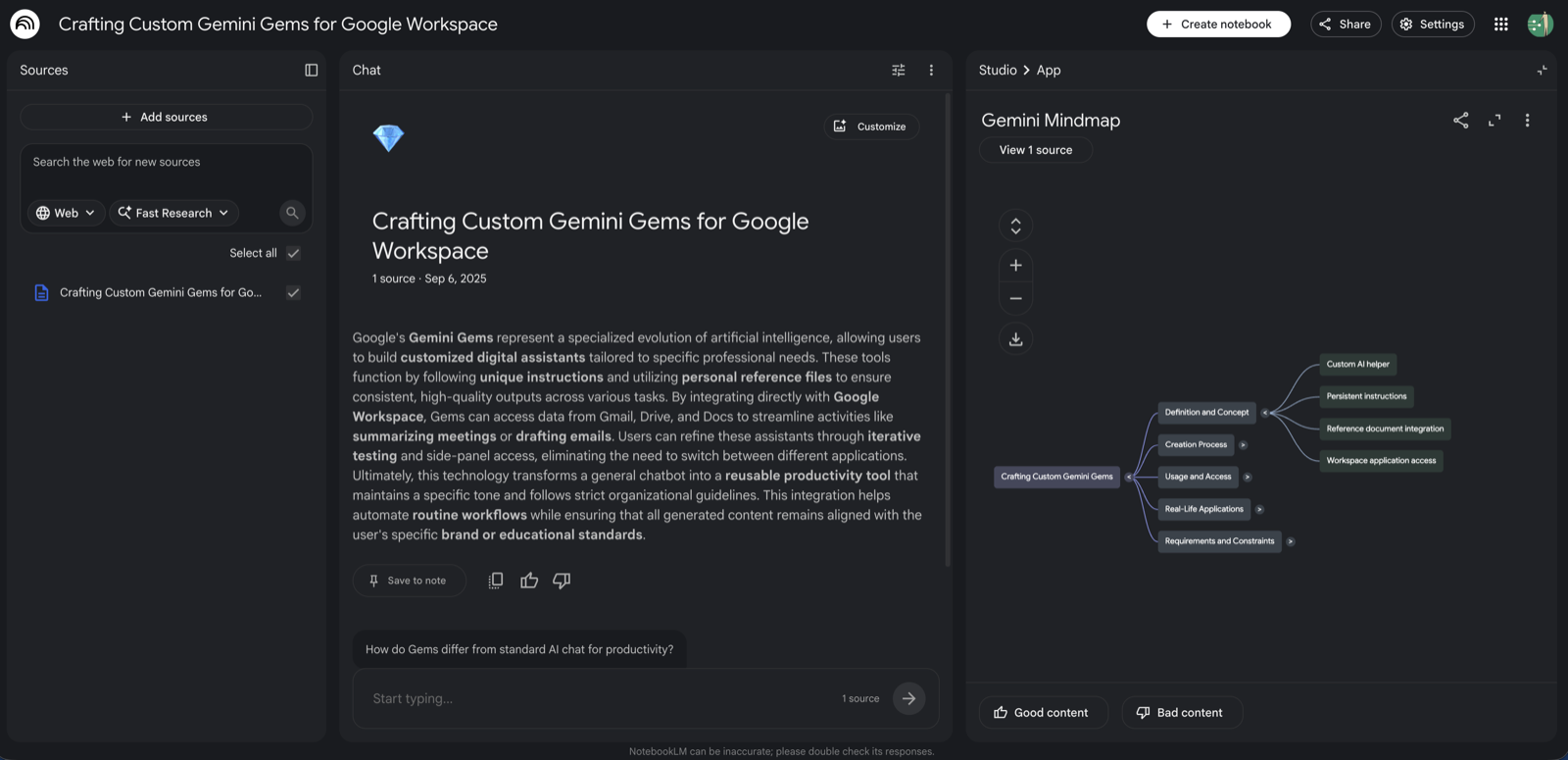The height and width of the screenshot is (760, 1568).
Task: Expand the Creation Process node
Action: point(1244,445)
